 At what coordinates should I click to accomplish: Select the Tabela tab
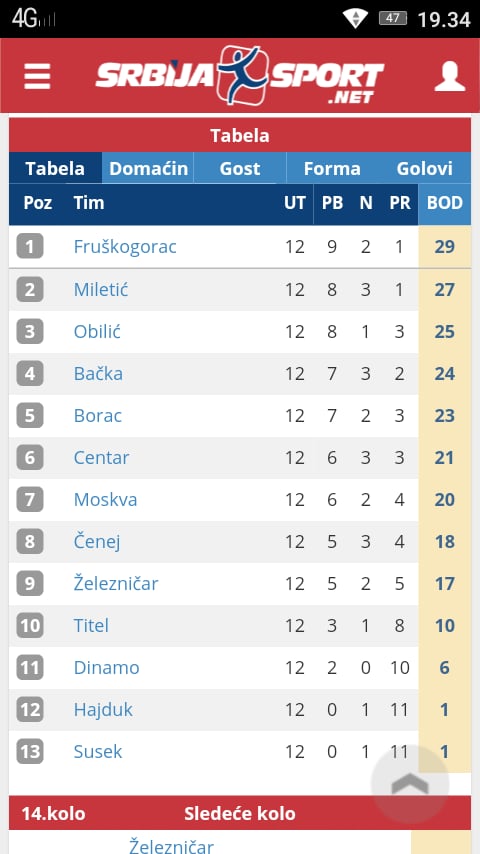[55, 168]
